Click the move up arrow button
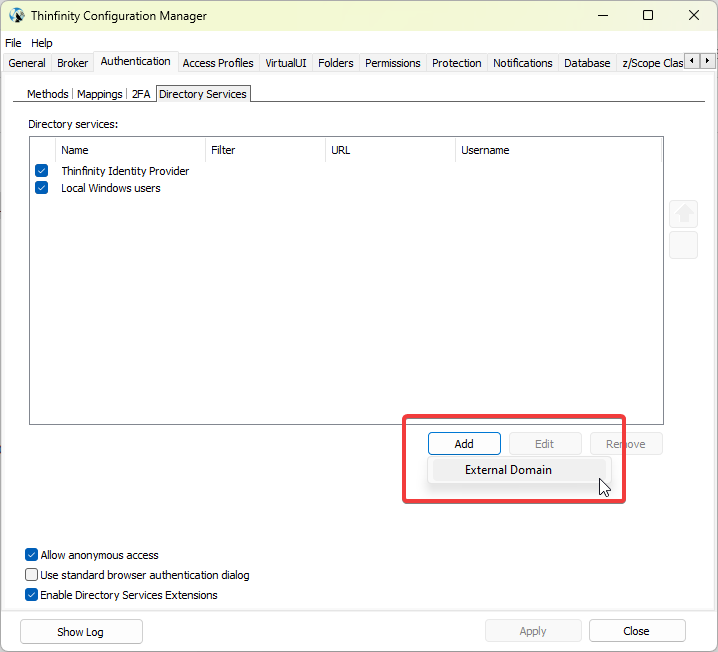The width and height of the screenshot is (718, 652). pyautogui.click(x=683, y=214)
